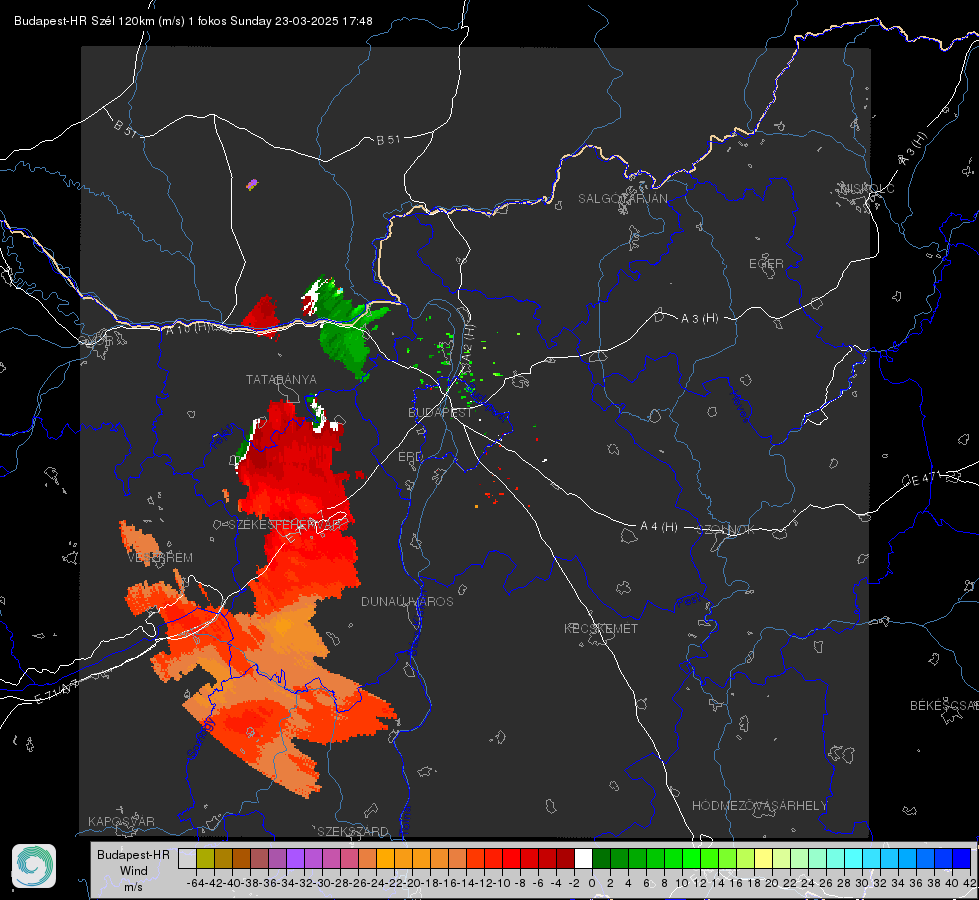Click the SZOLNOK city label
This screenshot has width=979, height=900.
click(726, 530)
